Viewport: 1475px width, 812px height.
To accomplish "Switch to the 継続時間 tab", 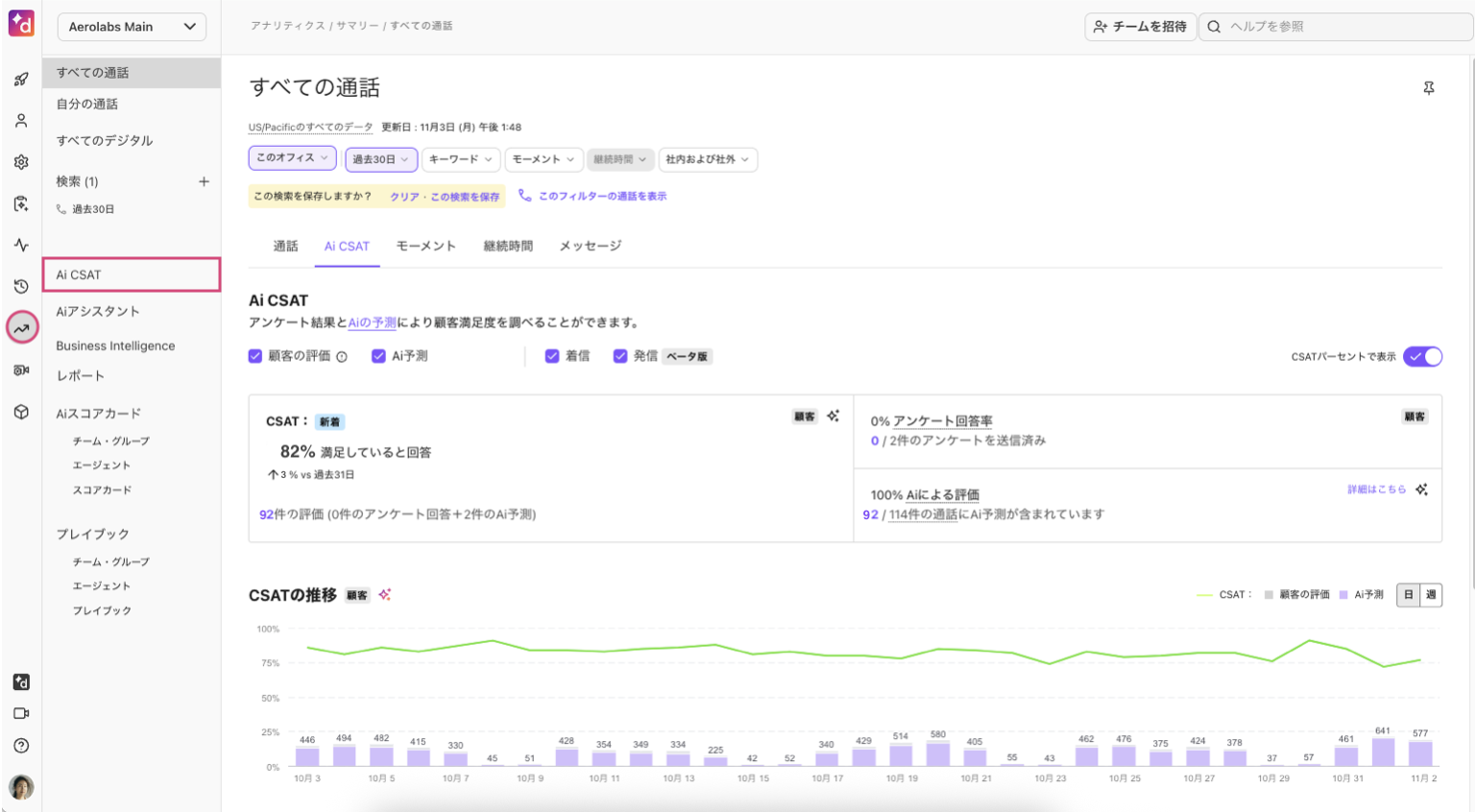I will tap(508, 246).
